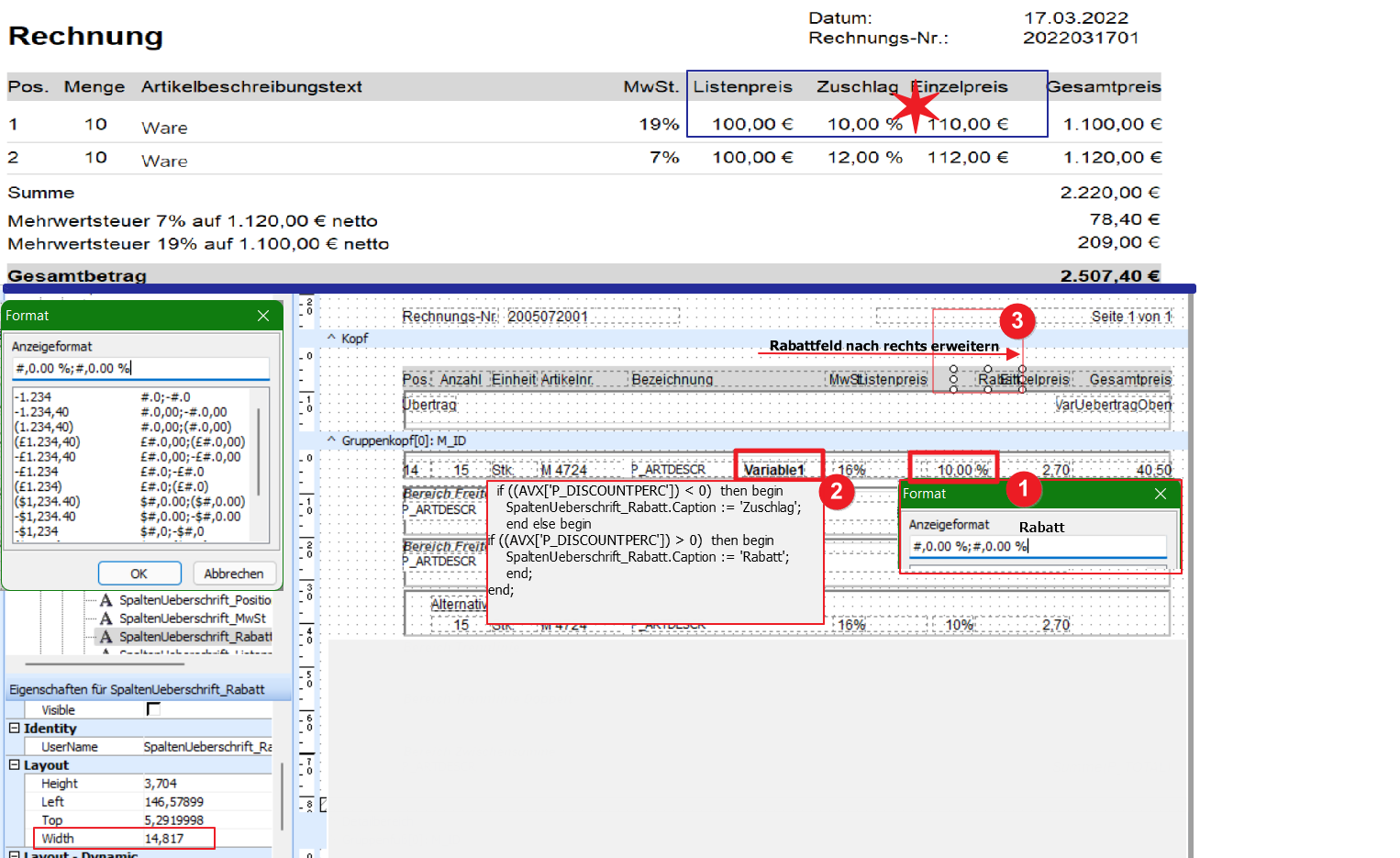Select the Artikelnr. column header label
This screenshot has width=1400, height=858.
[567, 380]
